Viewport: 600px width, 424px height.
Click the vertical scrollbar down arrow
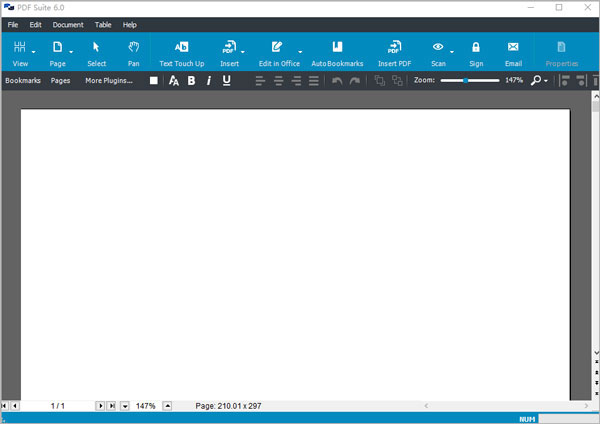pos(596,352)
